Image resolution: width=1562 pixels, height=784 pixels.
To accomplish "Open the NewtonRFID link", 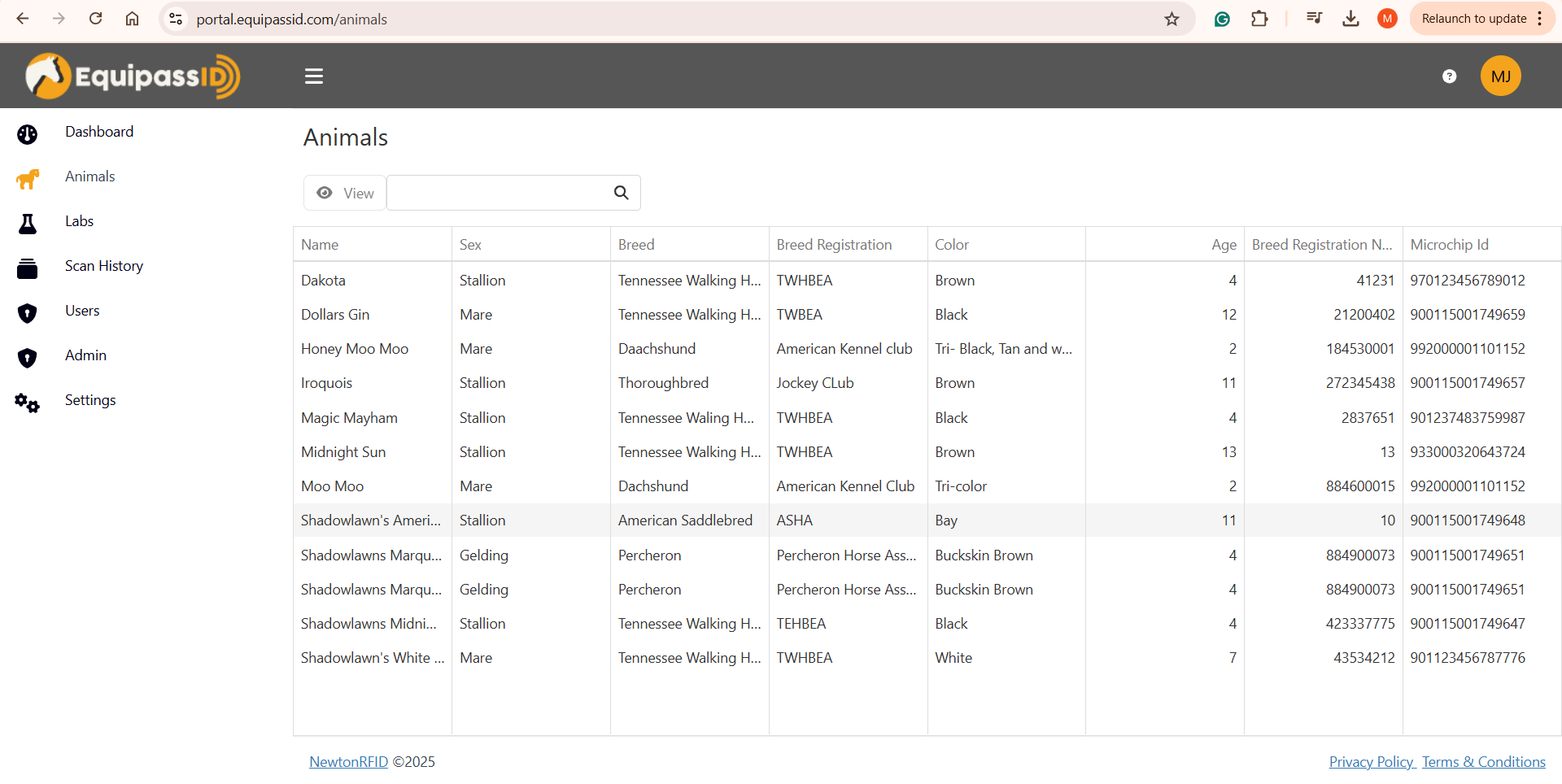I will point(348,762).
